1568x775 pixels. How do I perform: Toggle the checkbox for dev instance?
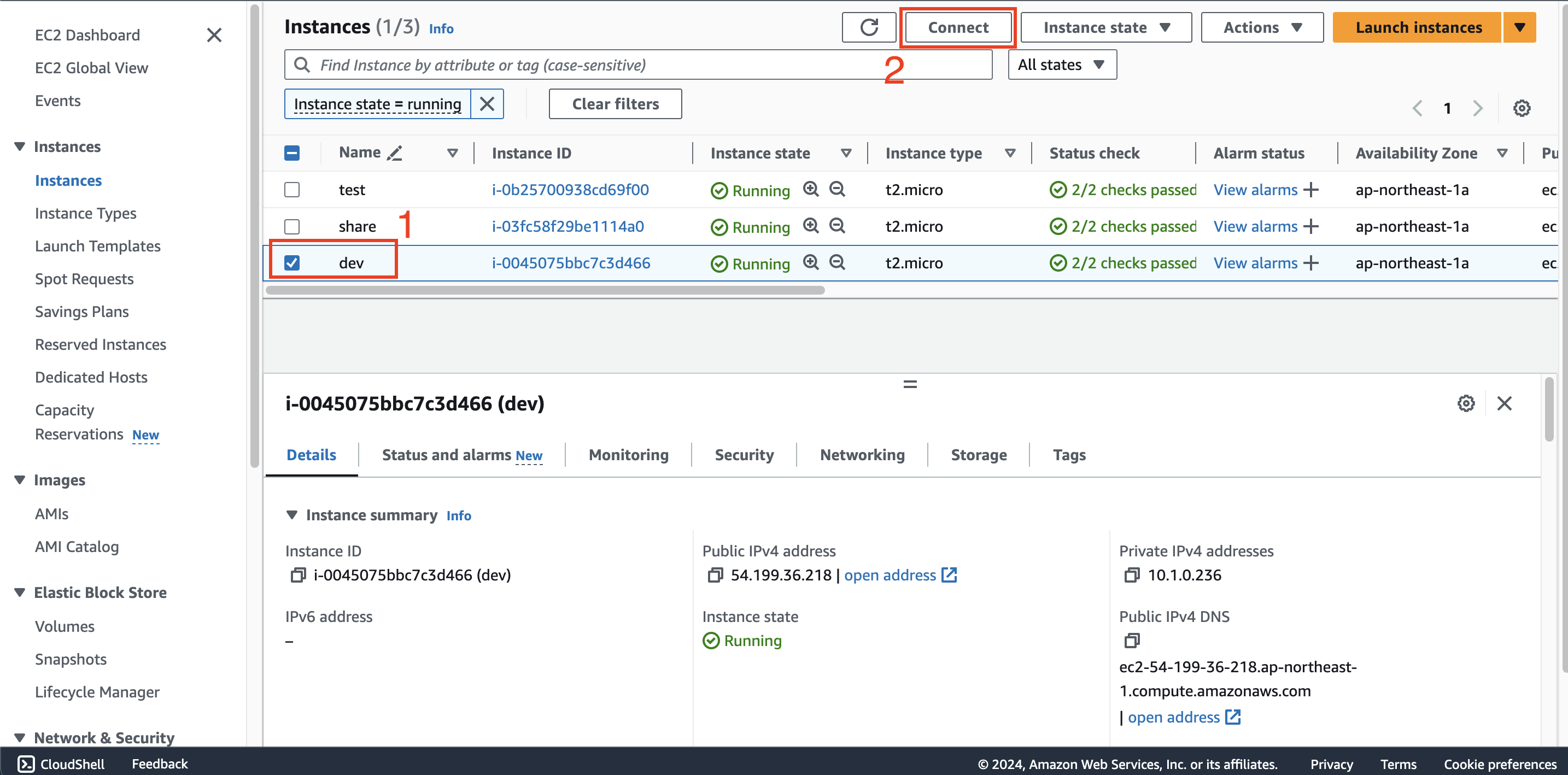(x=292, y=262)
